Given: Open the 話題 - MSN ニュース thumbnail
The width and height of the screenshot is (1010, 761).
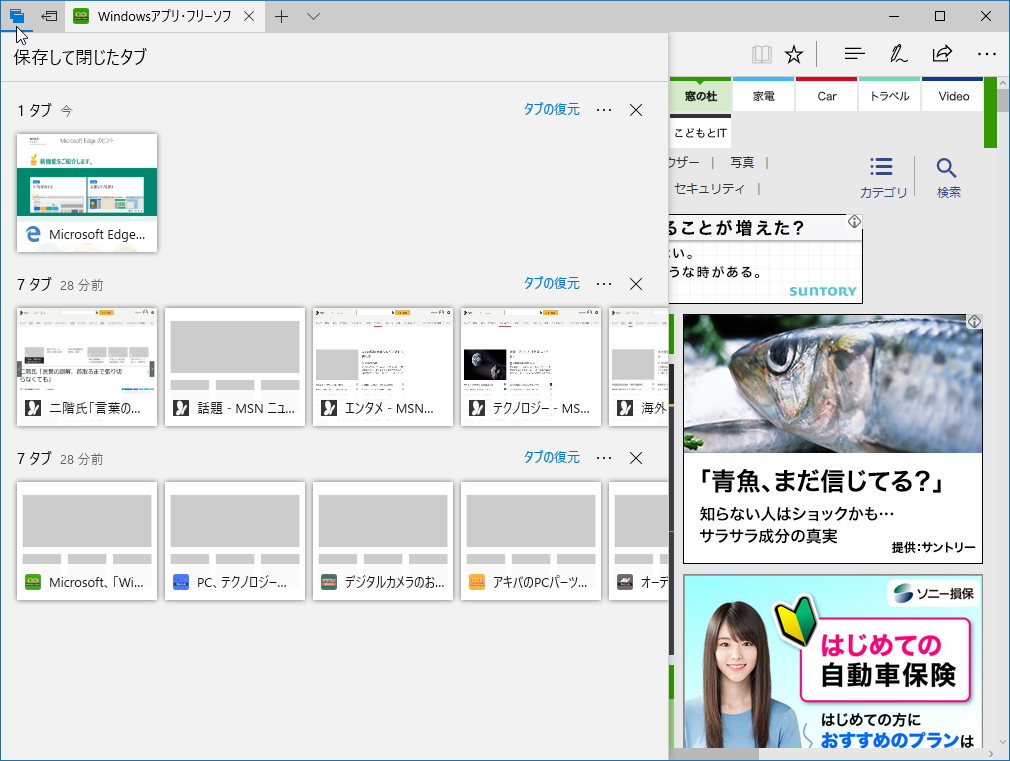Looking at the screenshot, I should click(234, 366).
